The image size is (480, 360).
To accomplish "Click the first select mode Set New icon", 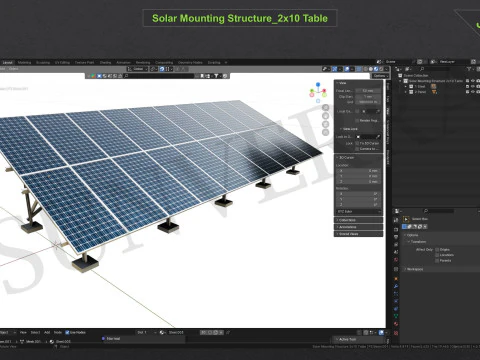I will click(404, 227).
